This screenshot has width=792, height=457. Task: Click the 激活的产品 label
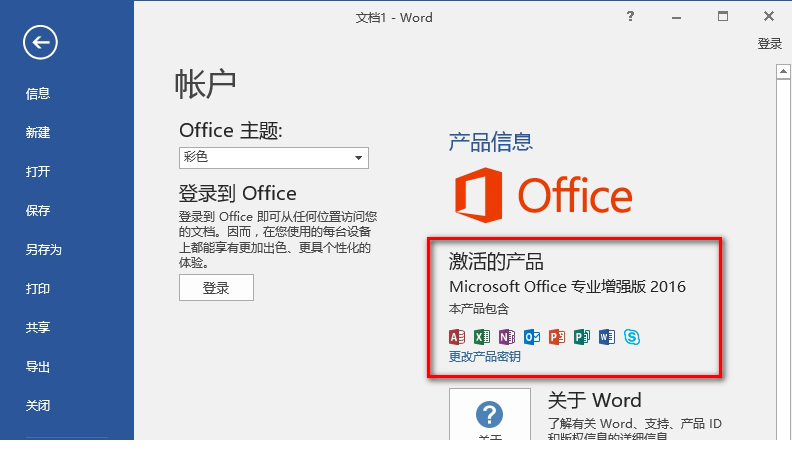(x=496, y=262)
